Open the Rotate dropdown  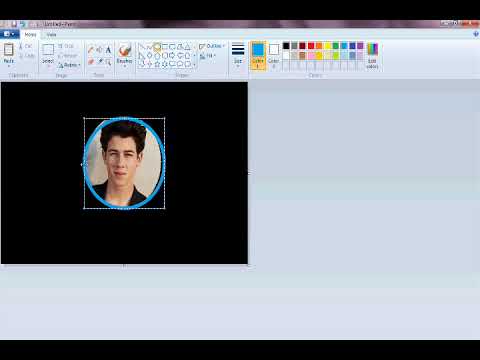pos(69,65)
